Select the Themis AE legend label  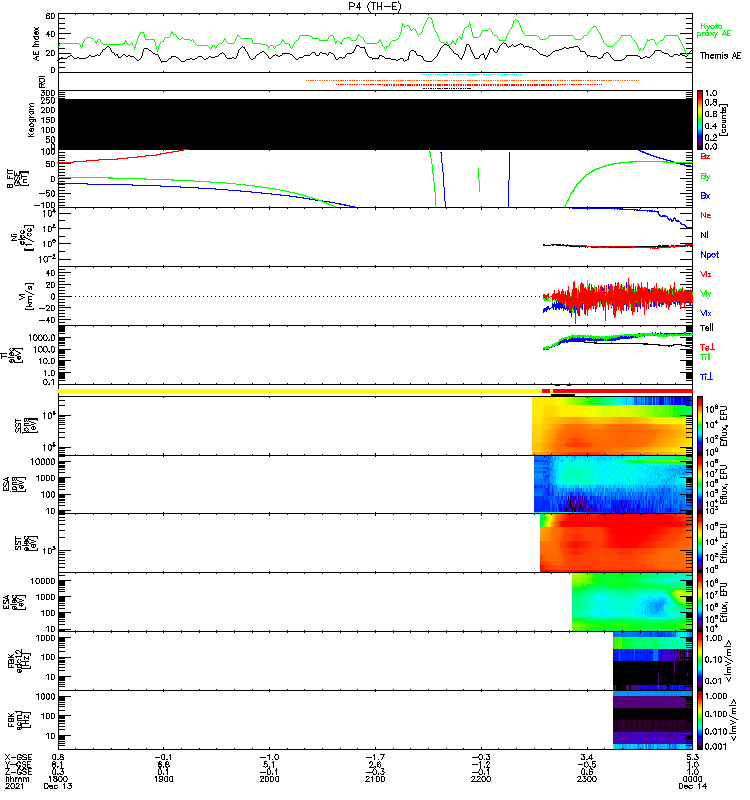pyautogui.click(x=720, y=56)
